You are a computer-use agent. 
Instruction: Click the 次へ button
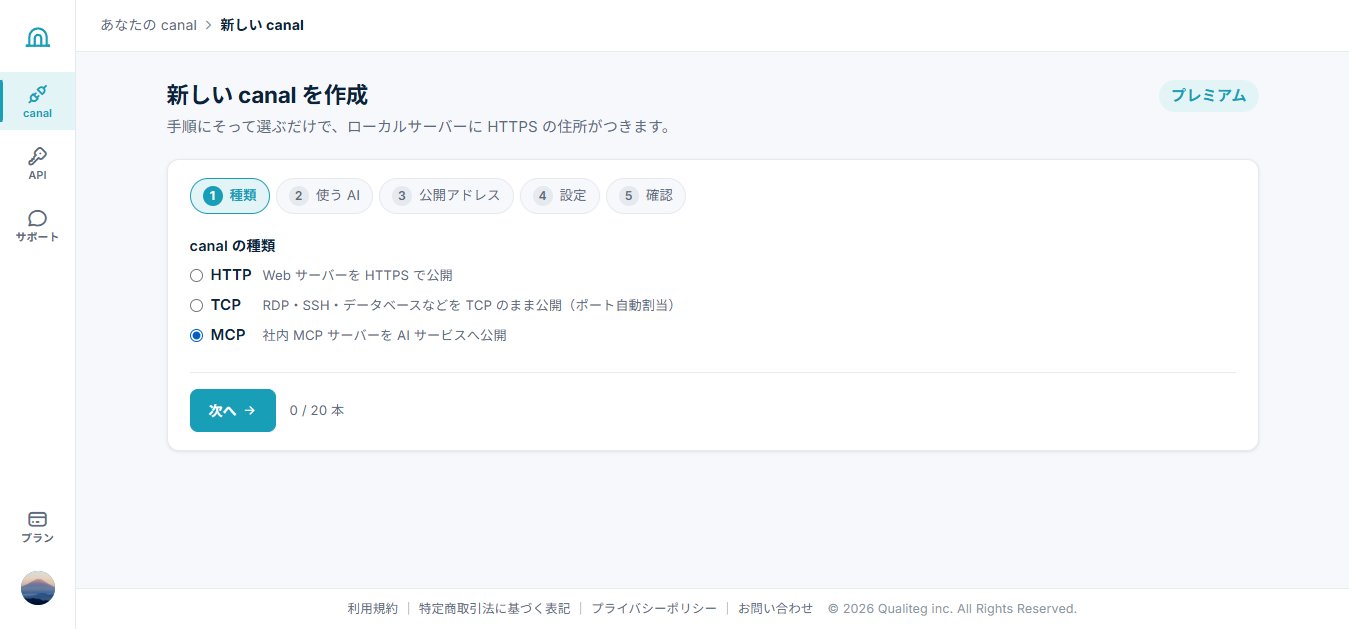[233, 410]
